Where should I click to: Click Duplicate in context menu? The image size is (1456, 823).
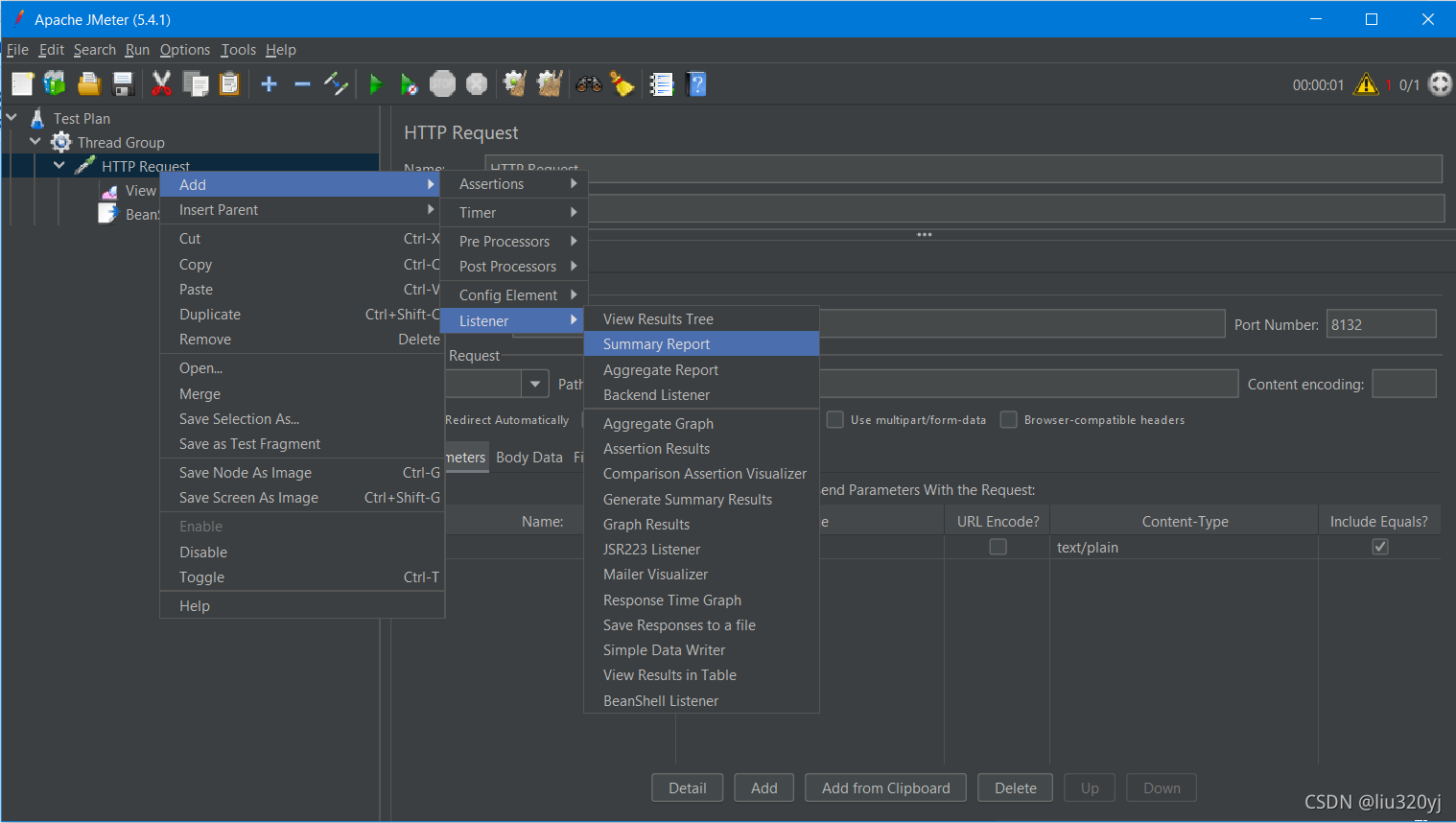[302, 315]
